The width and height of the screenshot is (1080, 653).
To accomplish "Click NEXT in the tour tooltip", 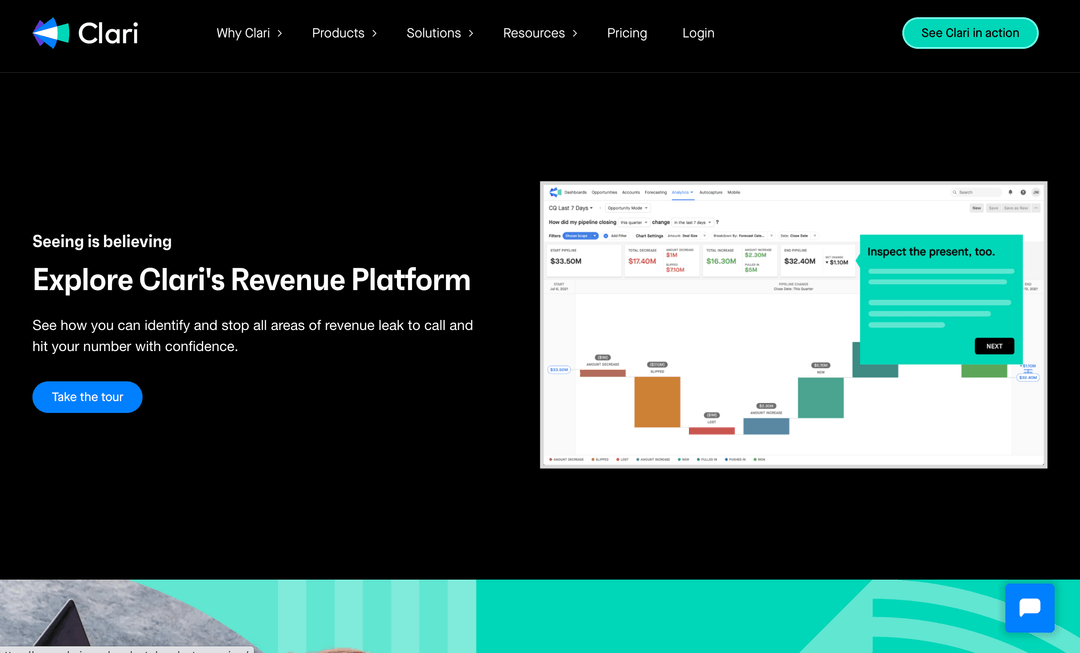I will (x=995, y=345).
